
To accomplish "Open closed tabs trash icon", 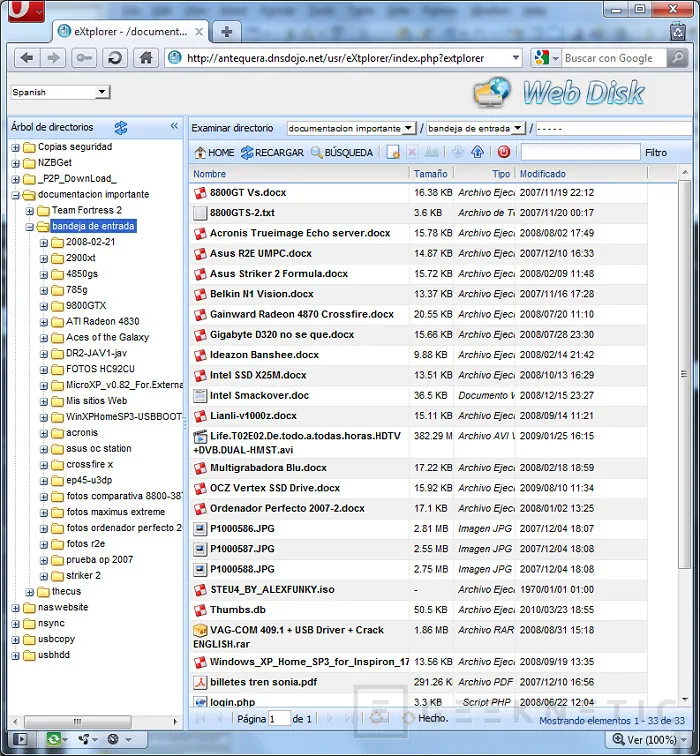I will [678, 31].
